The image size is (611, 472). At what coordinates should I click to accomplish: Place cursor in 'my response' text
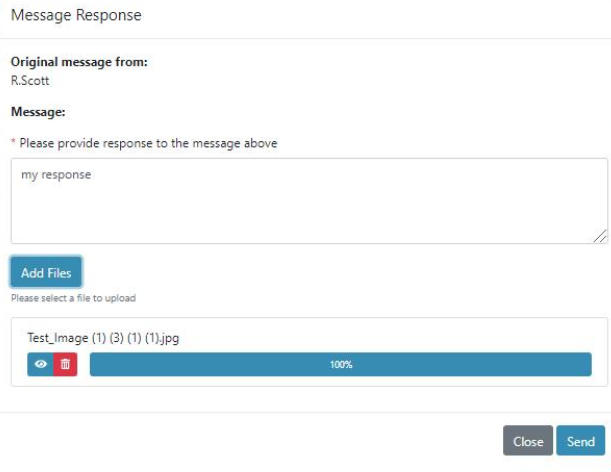tap(56, 175)
